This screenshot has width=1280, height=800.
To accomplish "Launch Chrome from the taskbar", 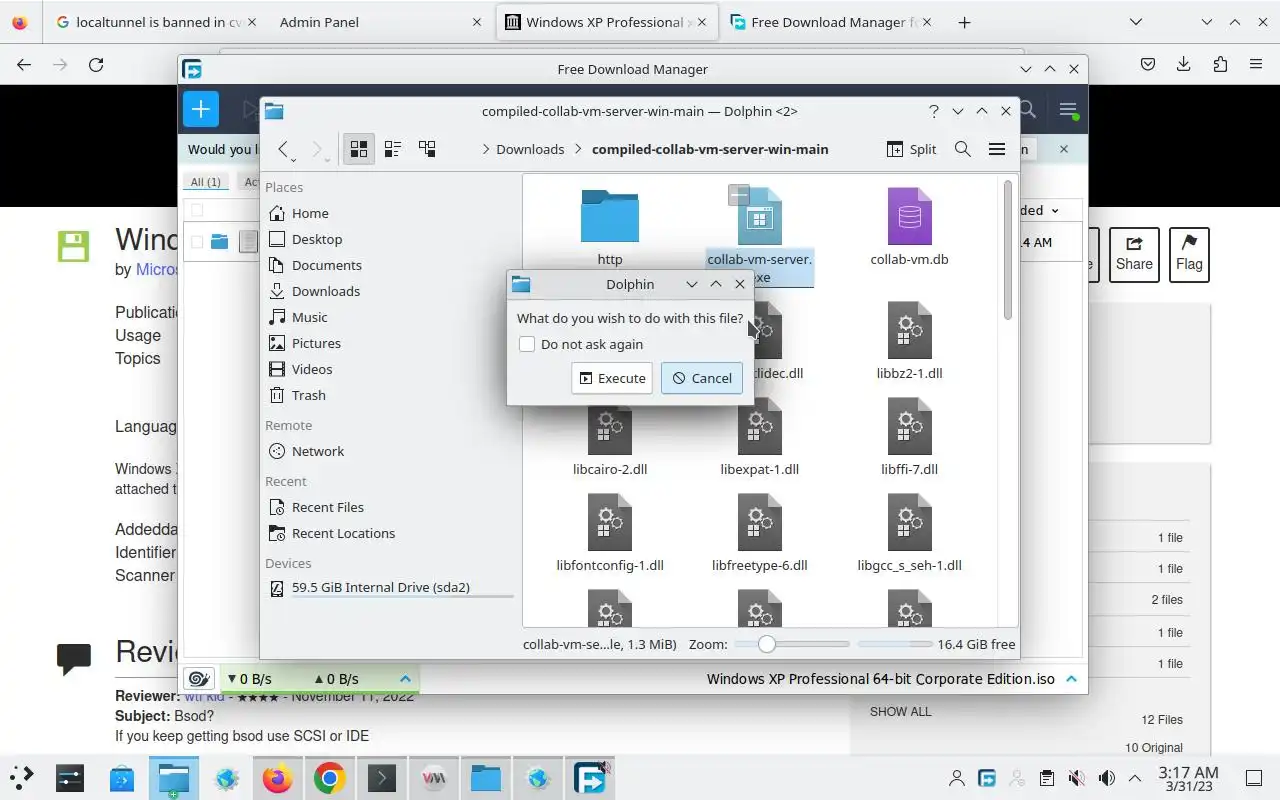I will 329,778.
